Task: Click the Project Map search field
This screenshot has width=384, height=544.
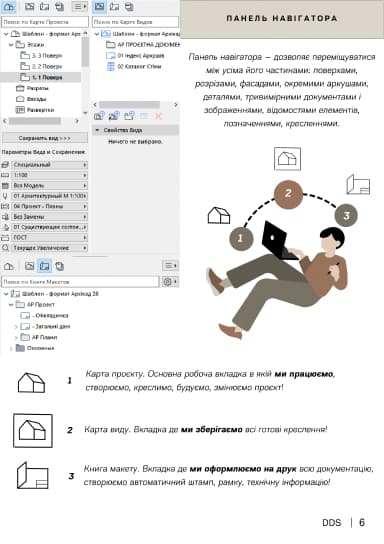Action: [45, 22]
